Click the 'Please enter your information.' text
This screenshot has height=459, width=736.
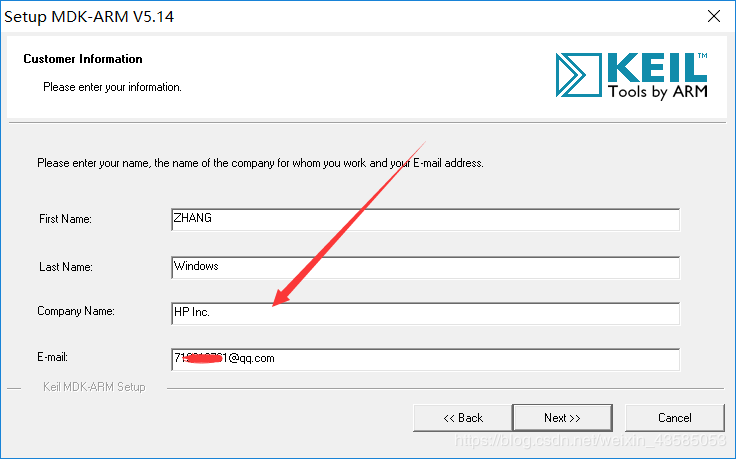click(112, 87)
